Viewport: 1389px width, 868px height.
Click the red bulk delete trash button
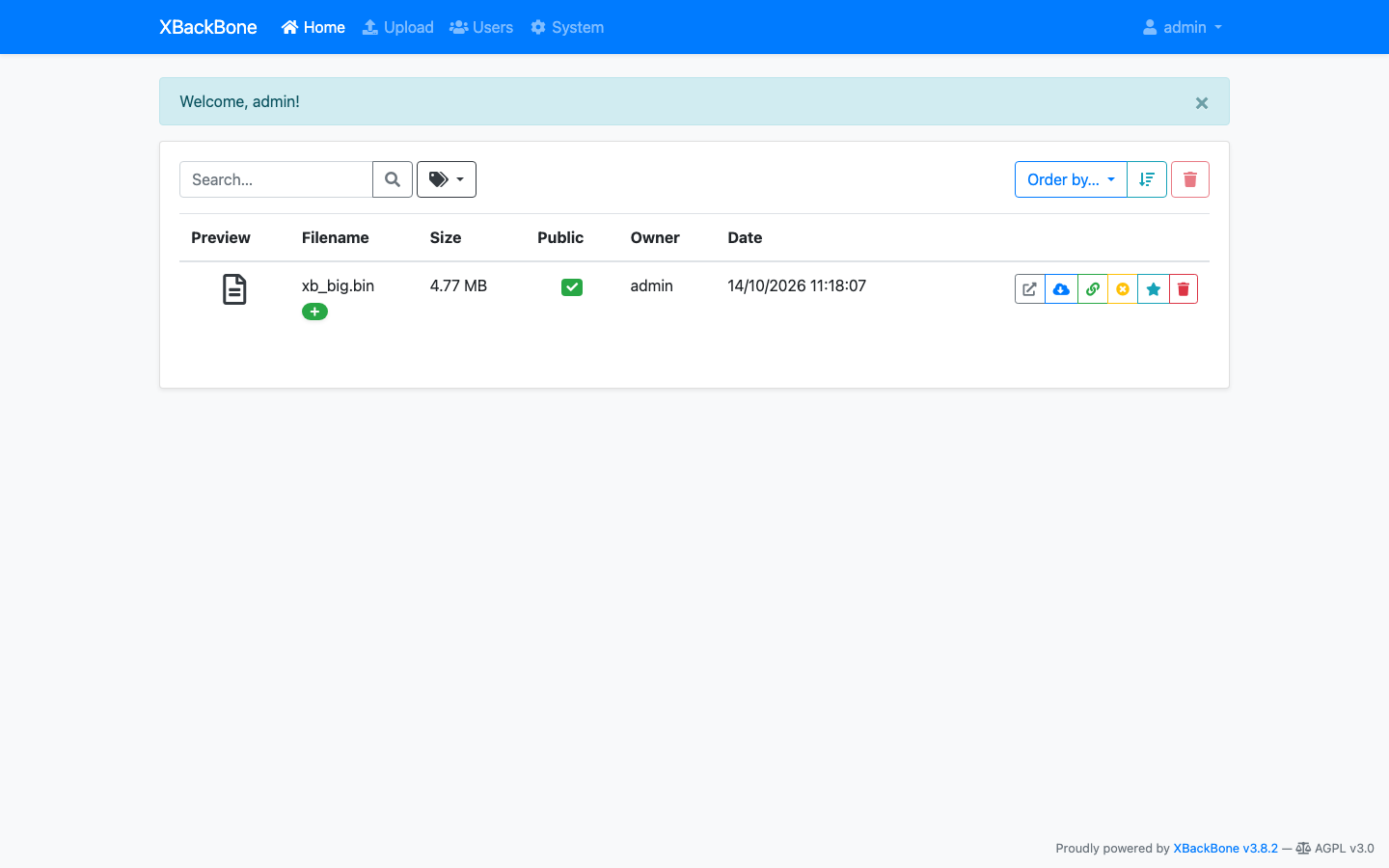pyautogui.click(x=1190, y=179)
